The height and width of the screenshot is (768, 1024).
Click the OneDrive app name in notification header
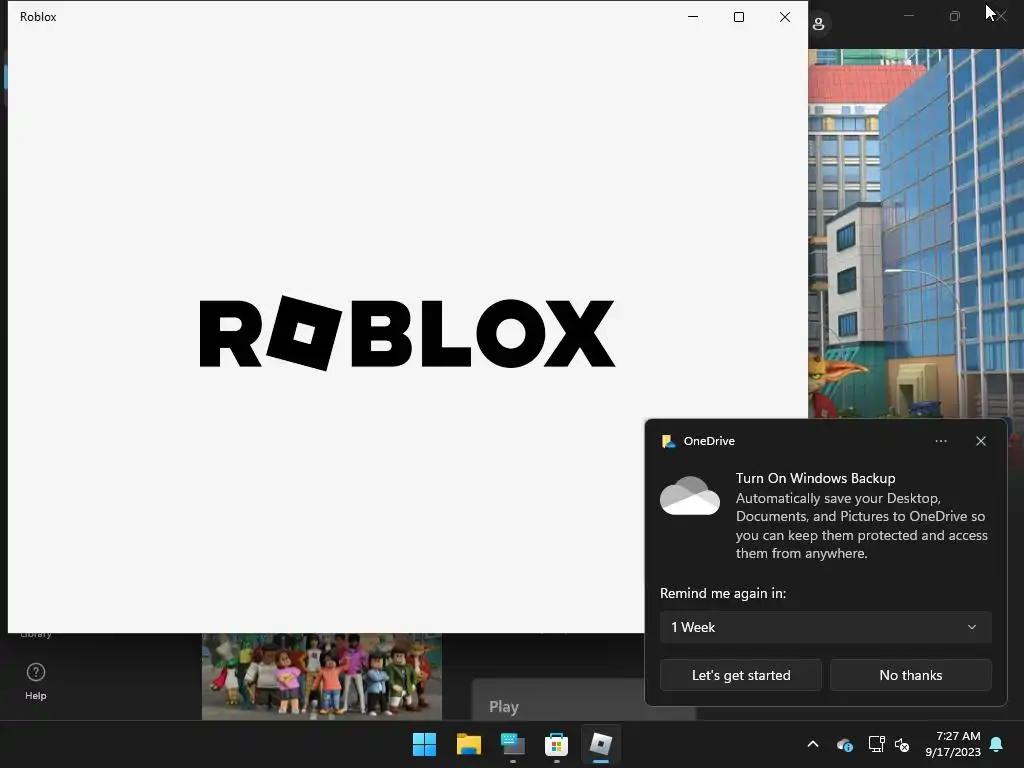[709, 441]
